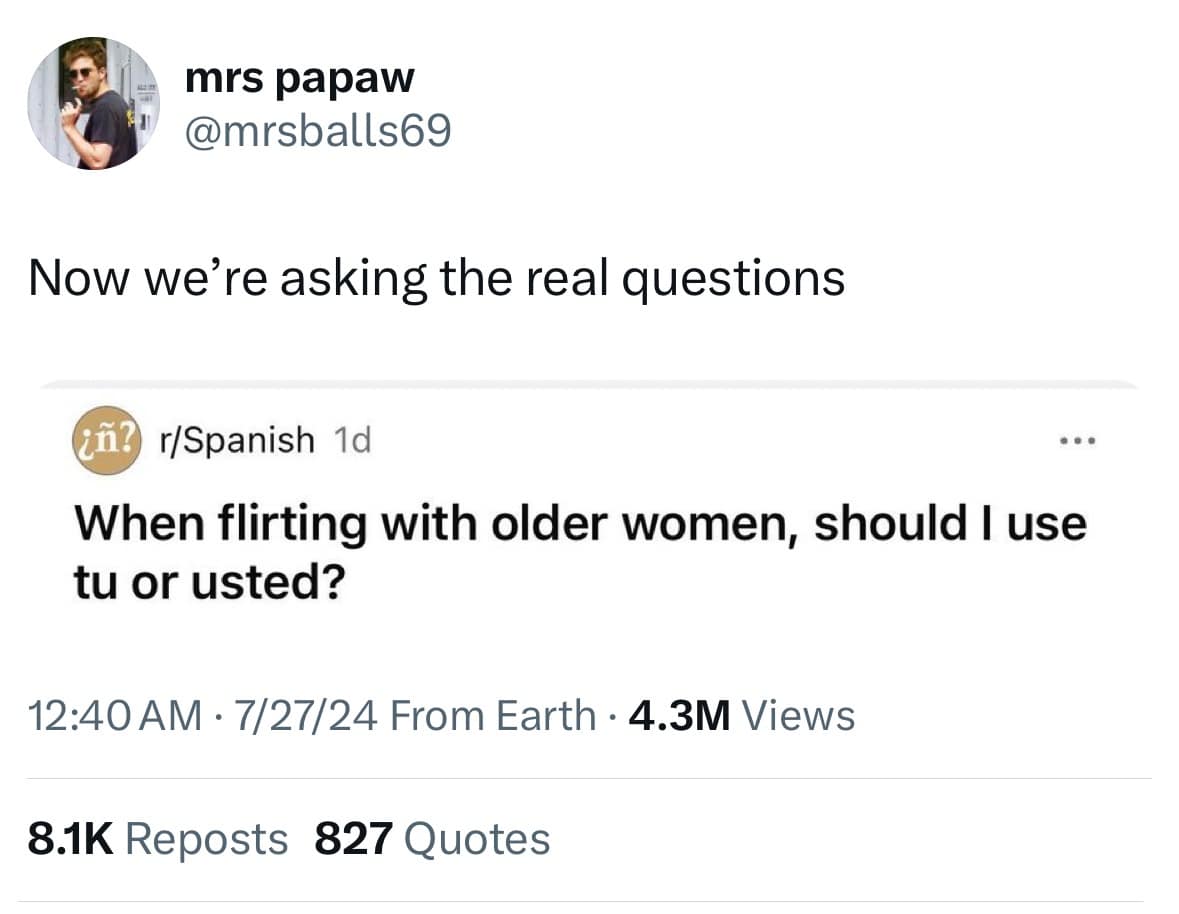The image size is (1179, 914).
Task: Open the 827 count of quotes
Action: pos(352,838)
